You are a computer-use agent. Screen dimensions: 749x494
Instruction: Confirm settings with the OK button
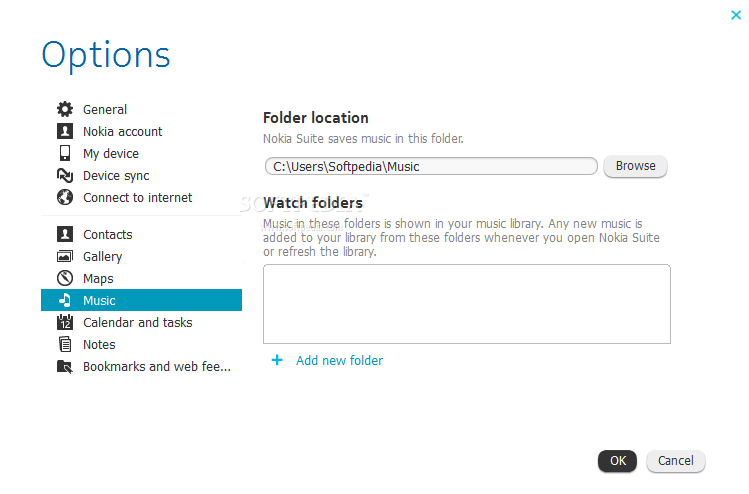617,461
